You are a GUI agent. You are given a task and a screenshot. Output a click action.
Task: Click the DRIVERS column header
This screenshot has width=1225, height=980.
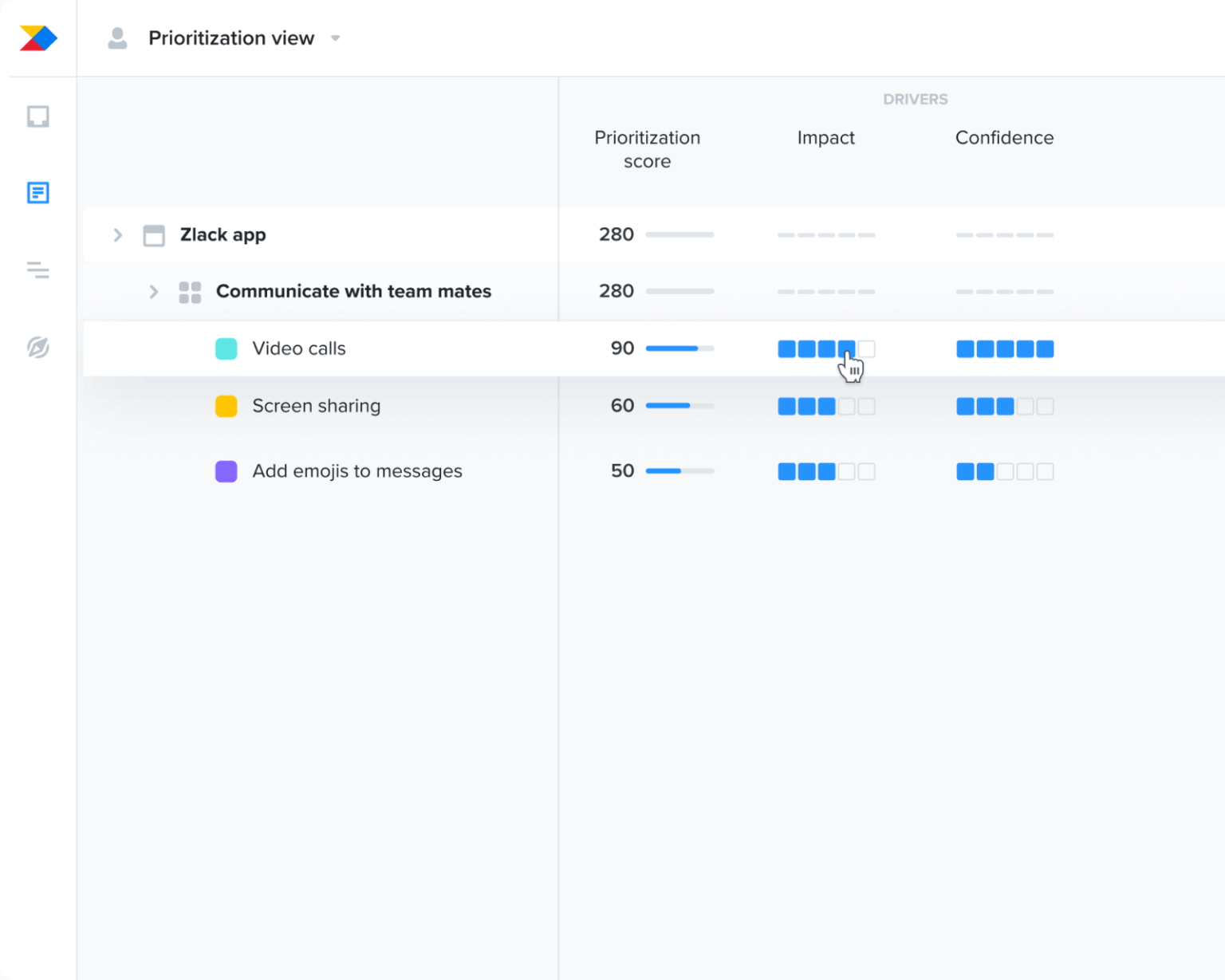916,99
